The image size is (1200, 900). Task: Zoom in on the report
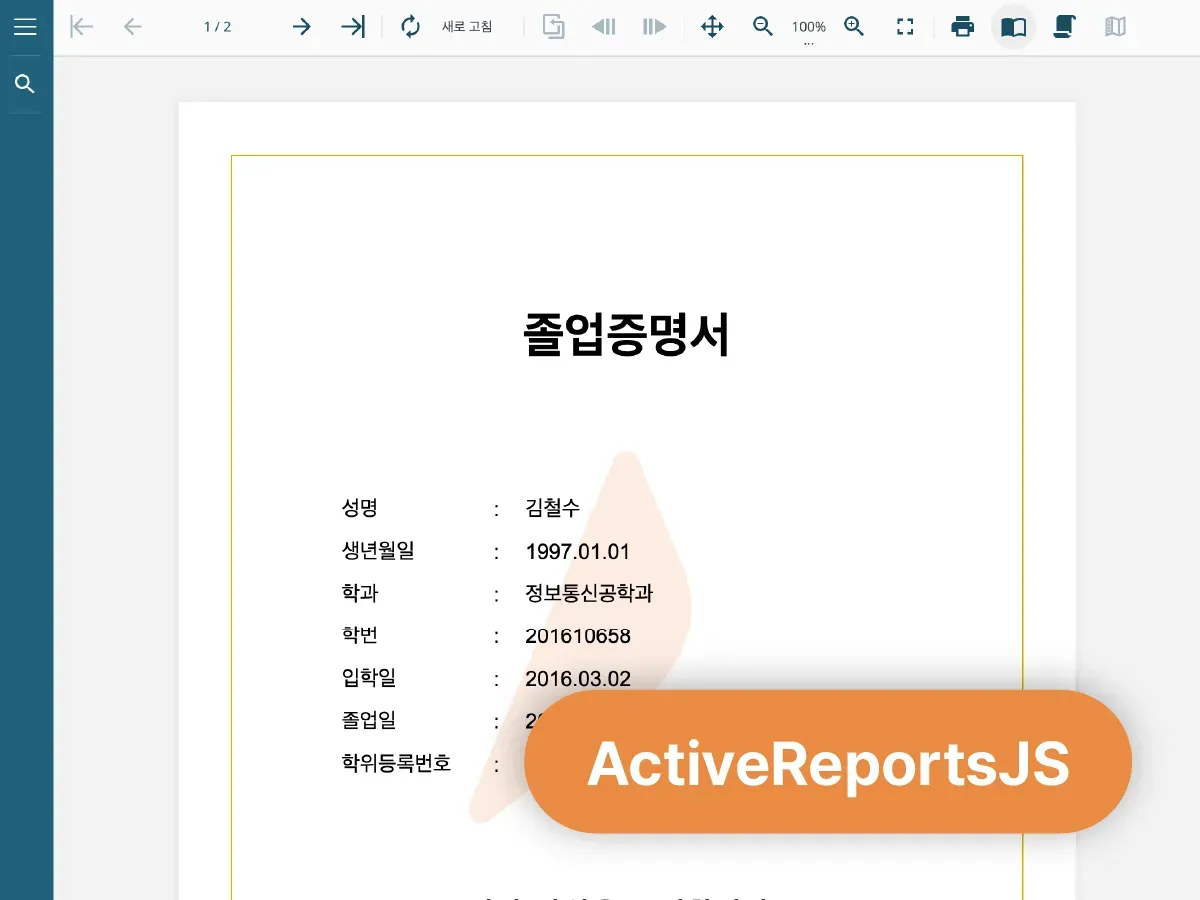tap(854, 27)
